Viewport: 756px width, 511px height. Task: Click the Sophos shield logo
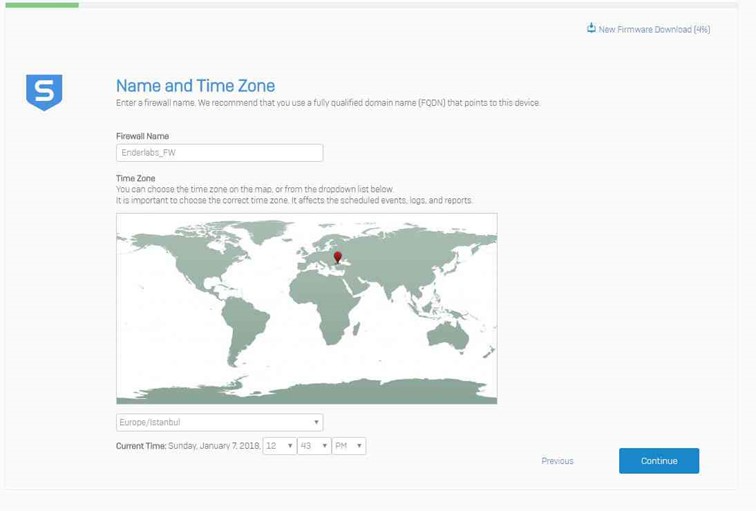[x=44, y=92]
